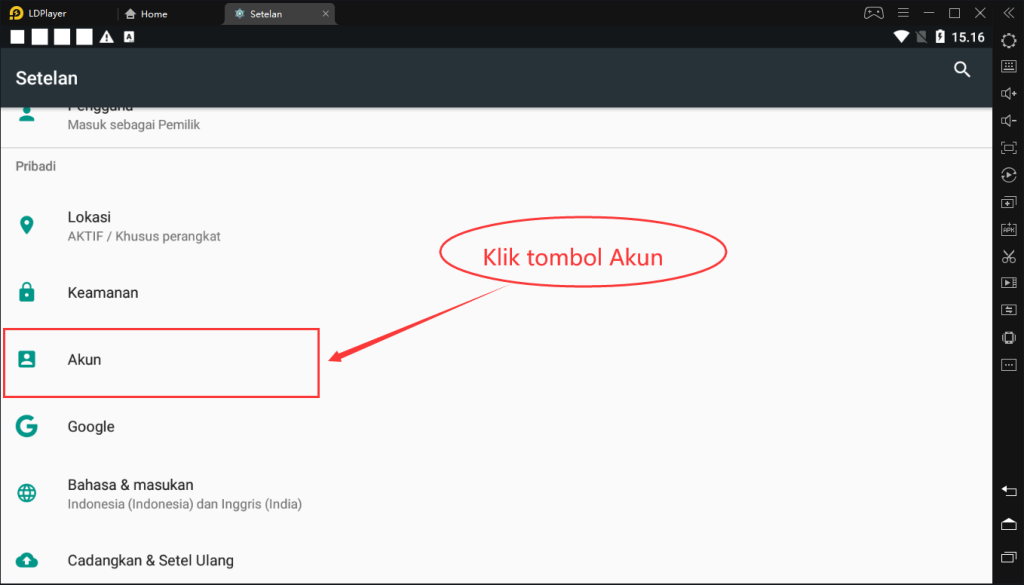Toggle fullscreen mode icon
Image resolution: width=1024 pixels, height=585 pixels.
click(x=1009, y=148)
